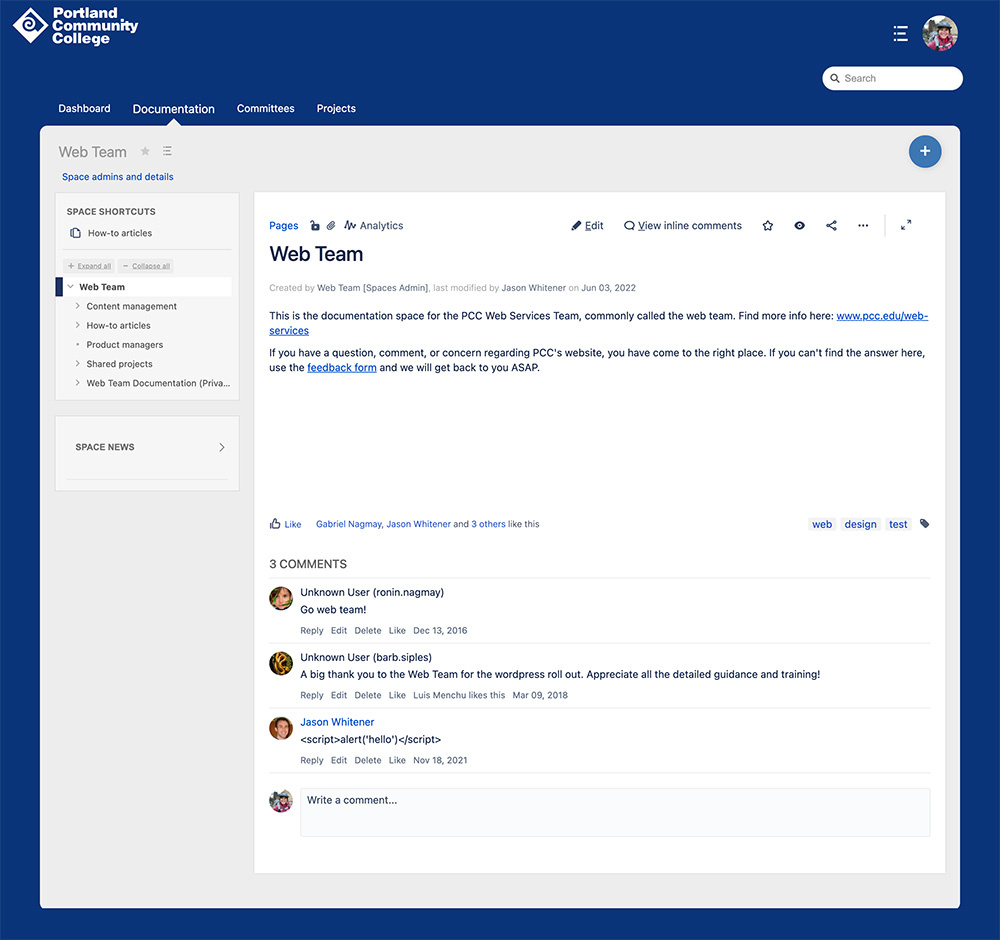Click the tag icon beside the labels
The width and height of the screenshot is (1000, 940).
click(923, 523)
